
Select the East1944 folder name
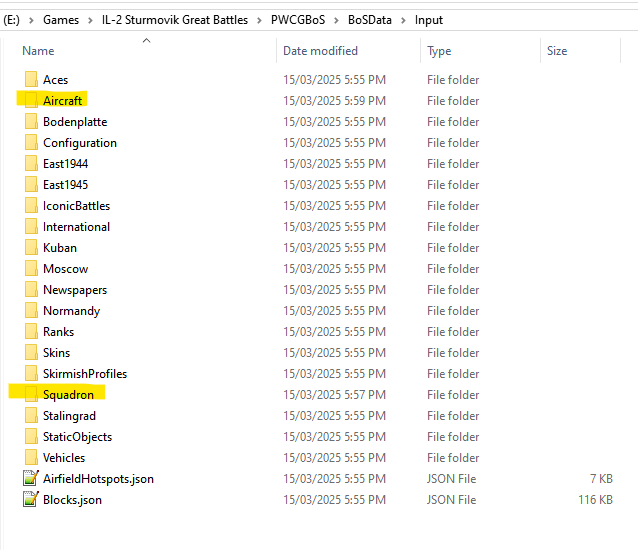(x=66, y=164)
